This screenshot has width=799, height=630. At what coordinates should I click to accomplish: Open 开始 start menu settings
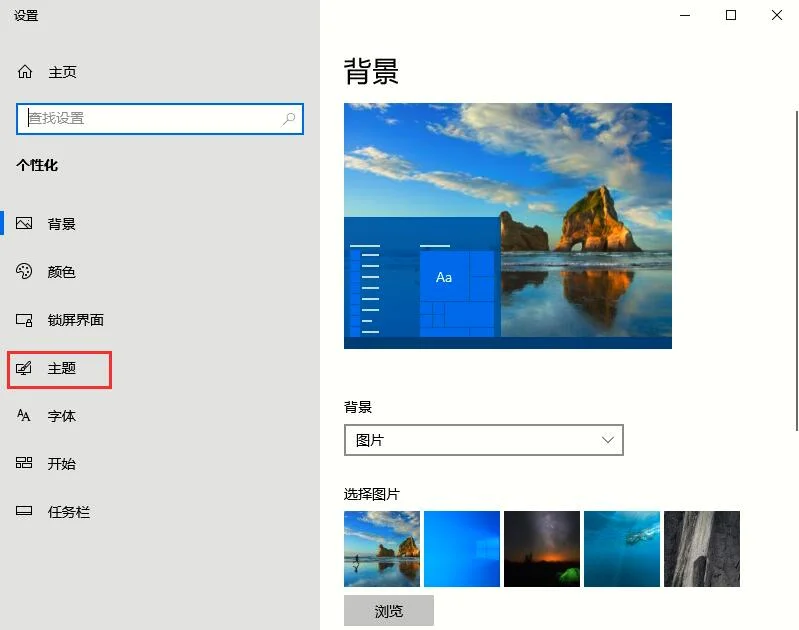pyautogui.click(x=62, y=464)
